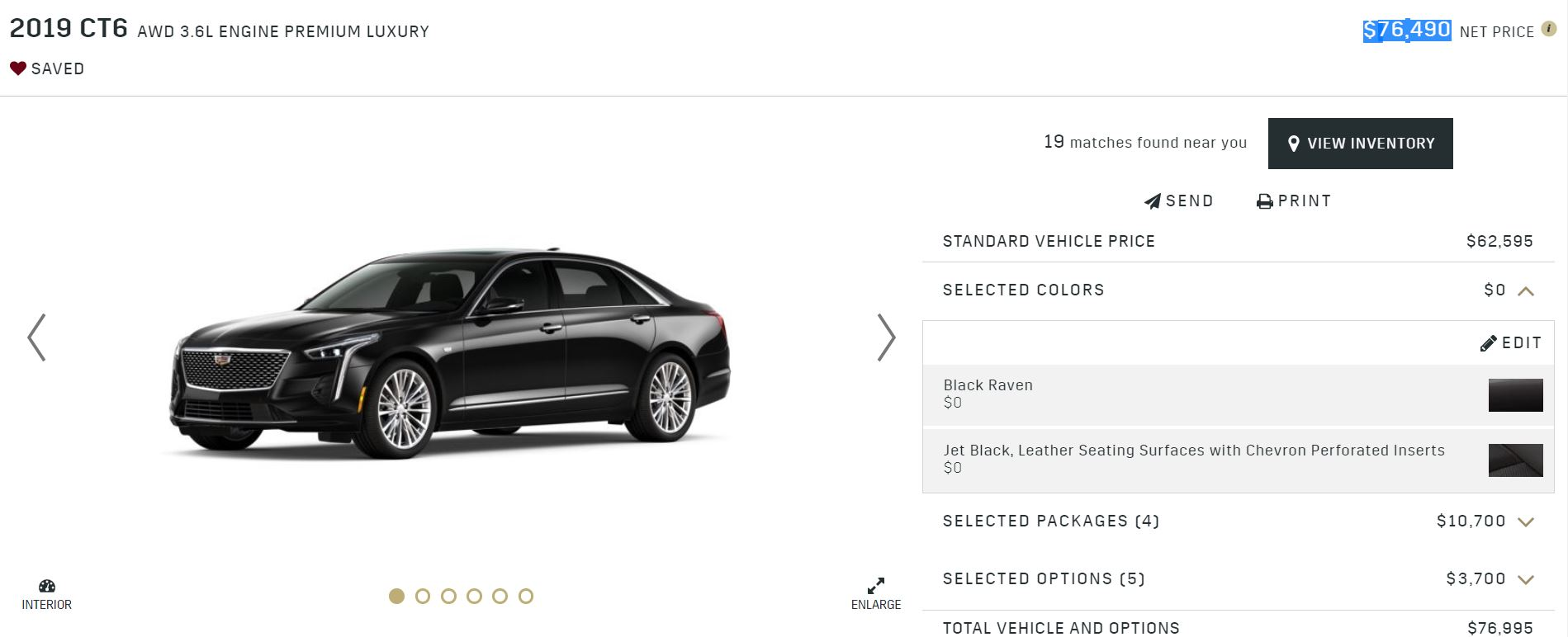This screenshot has height=637, width=1568.
Task: Select the first image carousel dot
Action: 397,596
